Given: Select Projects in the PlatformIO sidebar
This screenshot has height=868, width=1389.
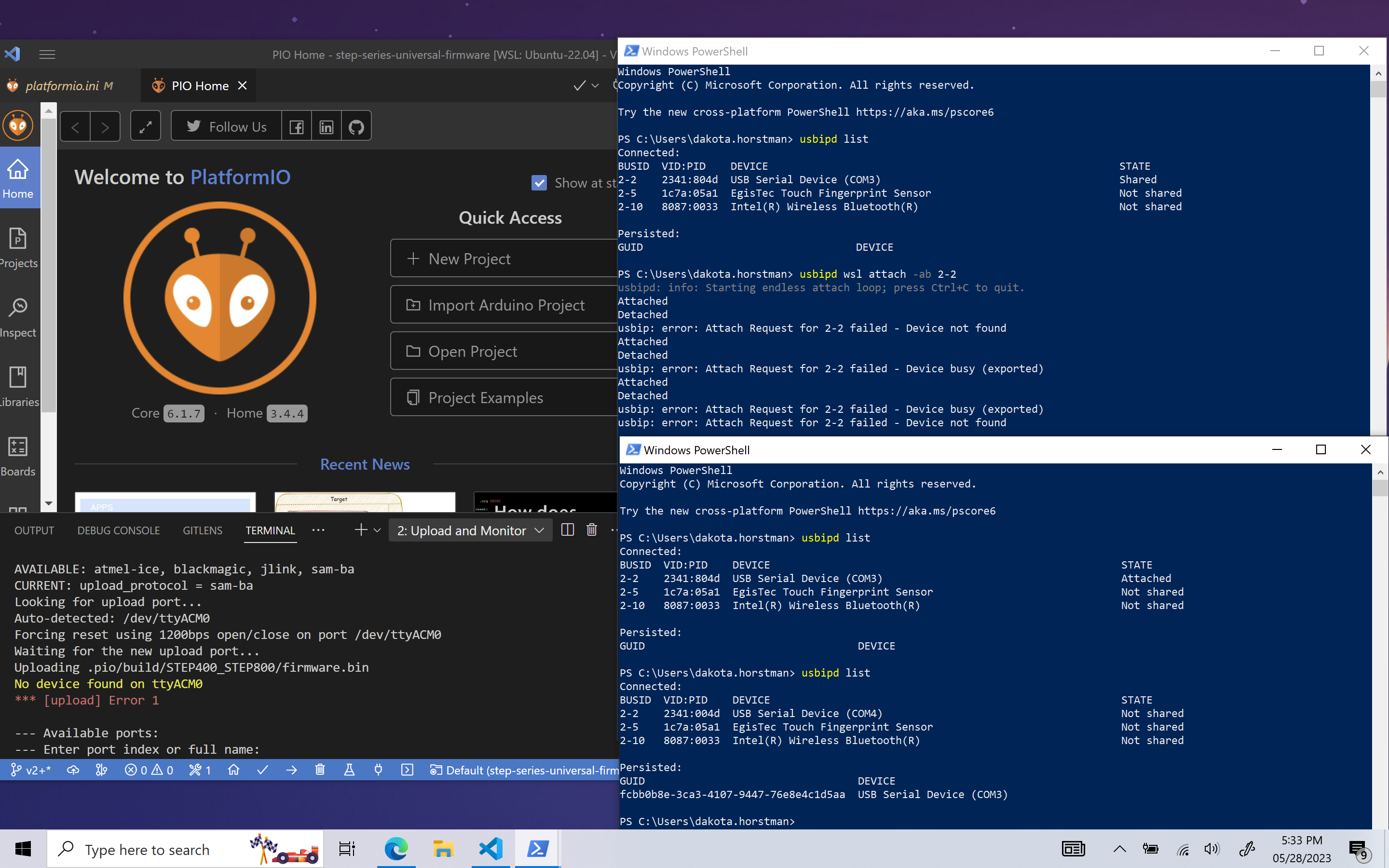Looking at the screenshot, I should pyautogui.click(x=18, y=248).
